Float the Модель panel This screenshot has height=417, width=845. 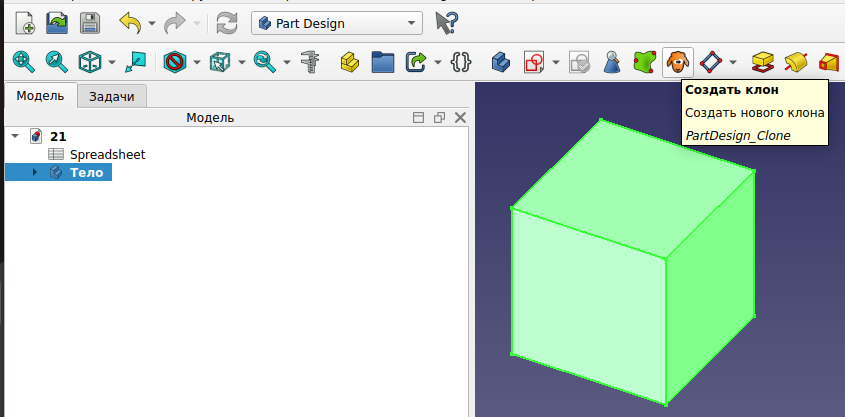click(439, 117)
